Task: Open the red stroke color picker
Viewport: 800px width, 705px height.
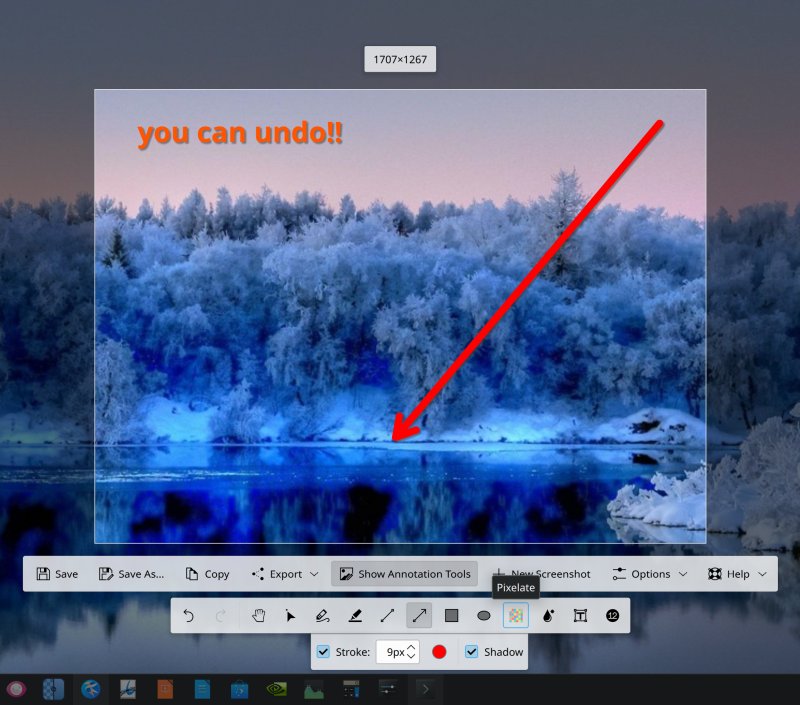Action: (x=439, y=651)
